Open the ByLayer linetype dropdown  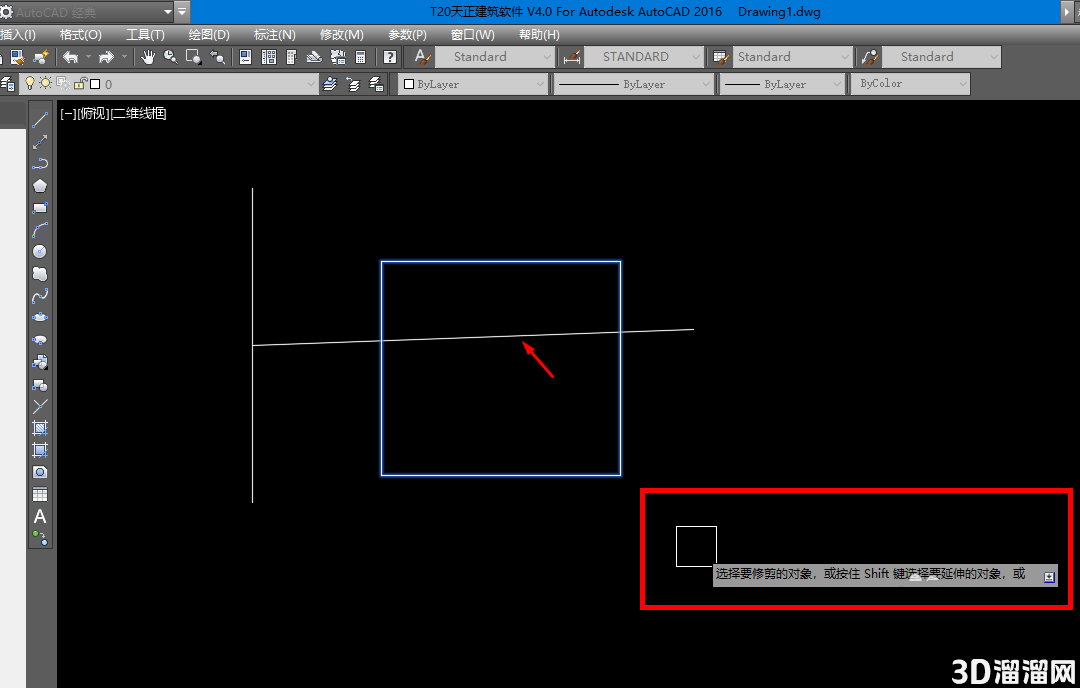(x=705, y=84)
